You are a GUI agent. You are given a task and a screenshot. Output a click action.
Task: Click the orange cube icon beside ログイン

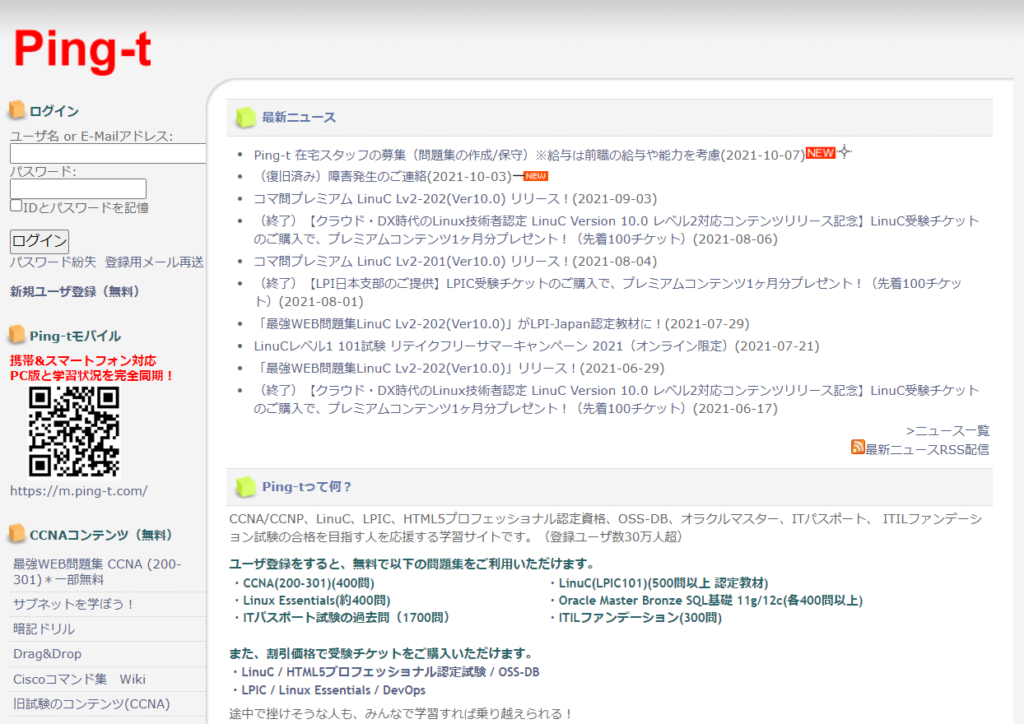tap(17, 110)
